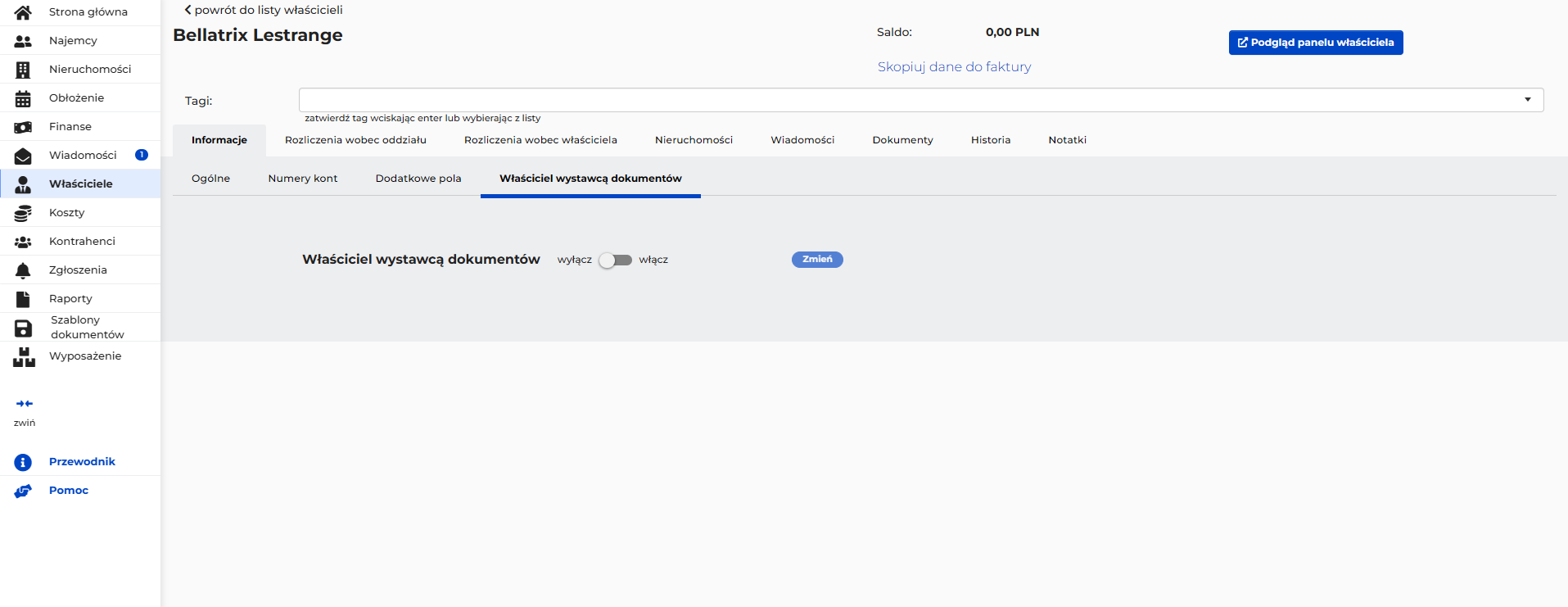Open the Historia tab
Screen dimensions: 1568x607
pyautogui.click(x=991, y=140)
